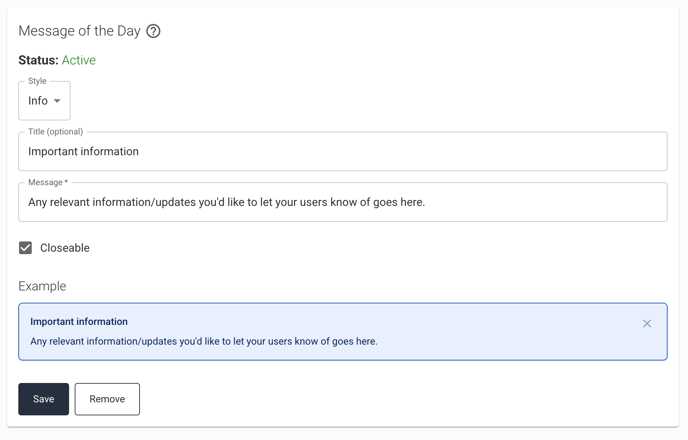The width and height of the screenshot is (688, 440).
Task: Click the 'Message of the Day' heading
Action: [x=79, y=31]
